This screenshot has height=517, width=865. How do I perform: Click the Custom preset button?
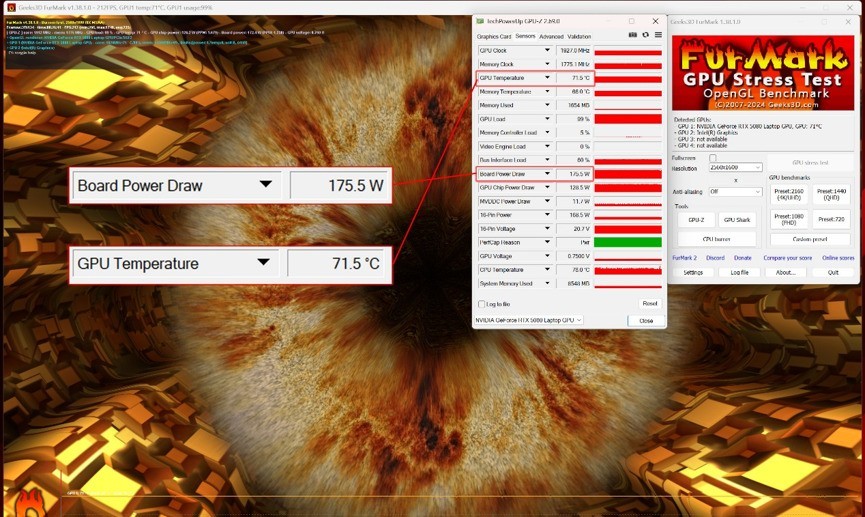(x=810, y=239)
